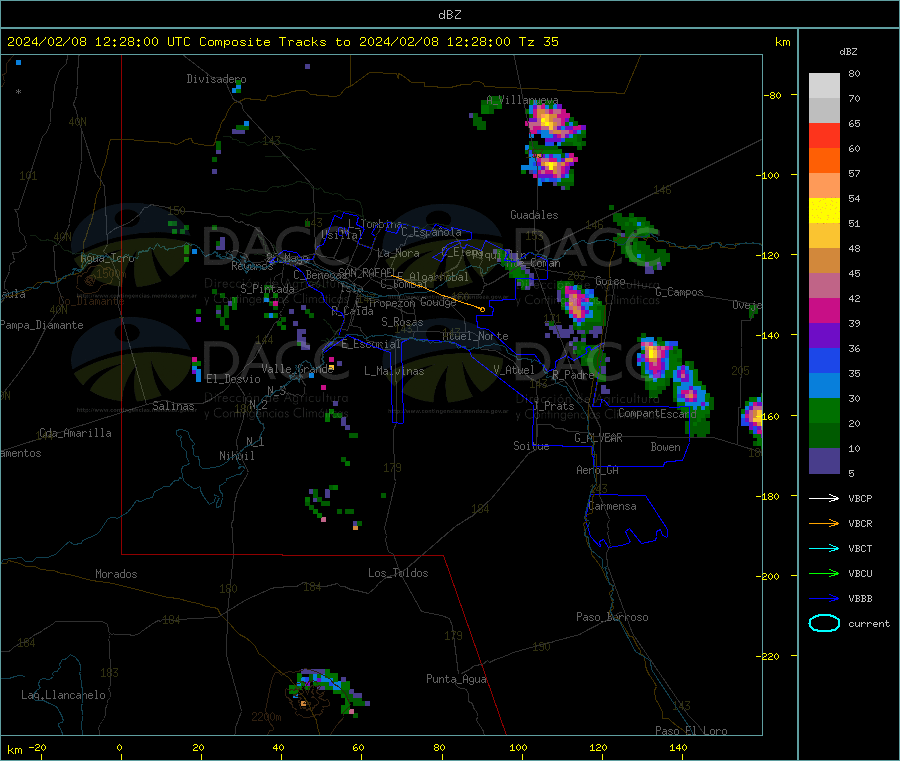Click the 'Paso_Barroso' map label
This screenshot has width=900, height=761.
click(x=612, y=617)
